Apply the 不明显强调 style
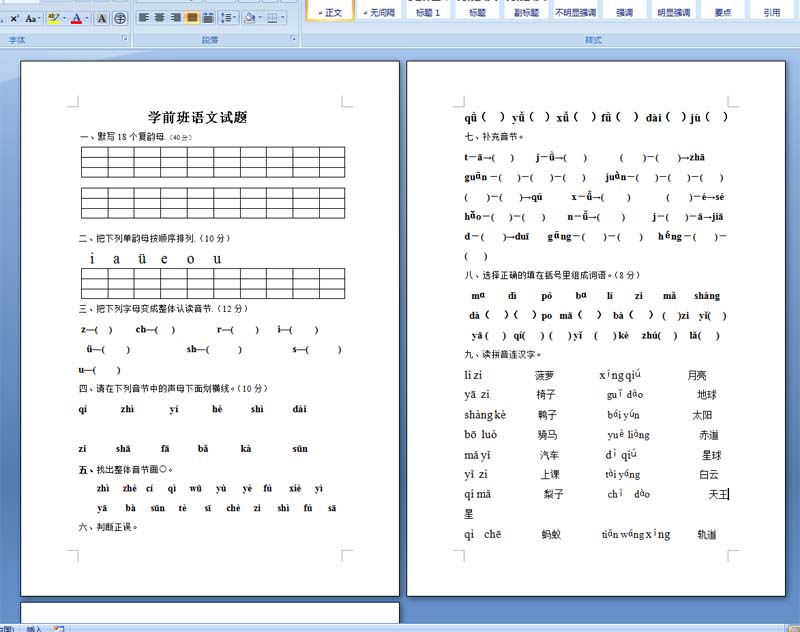This screenshot has height=632, width=800. coord(576,10)
